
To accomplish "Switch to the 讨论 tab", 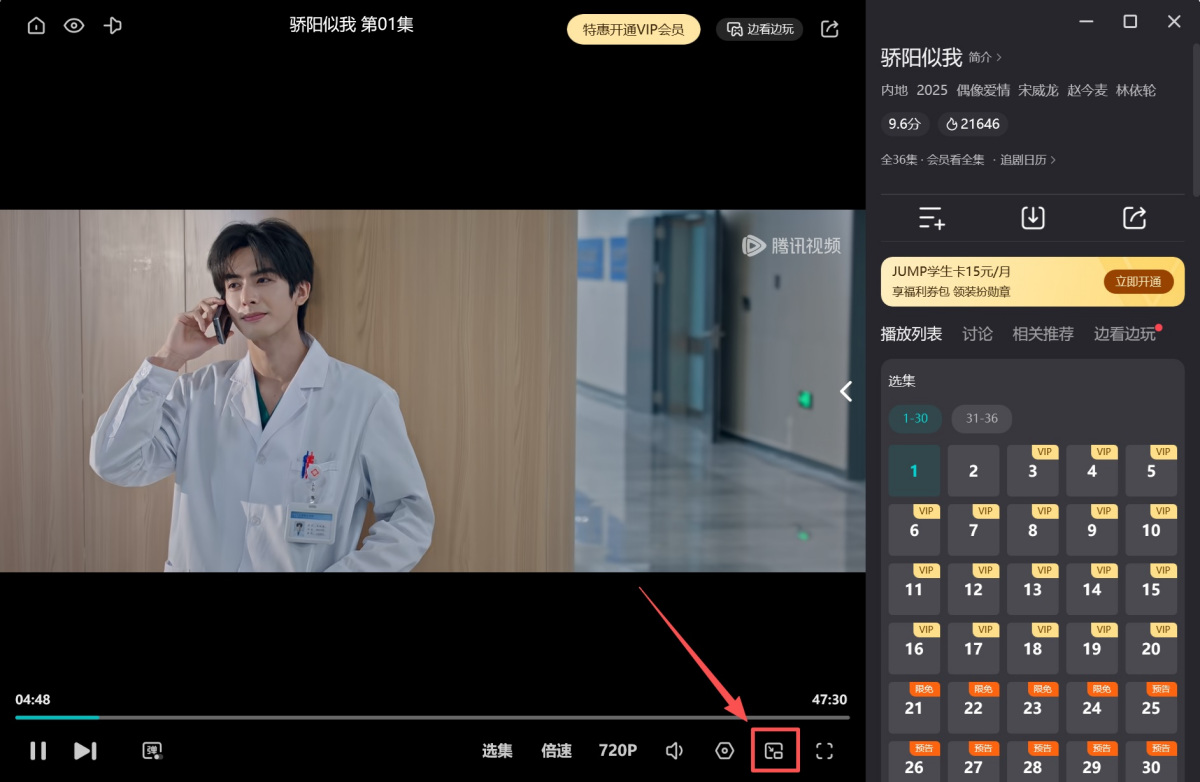I will pos(977,334).
